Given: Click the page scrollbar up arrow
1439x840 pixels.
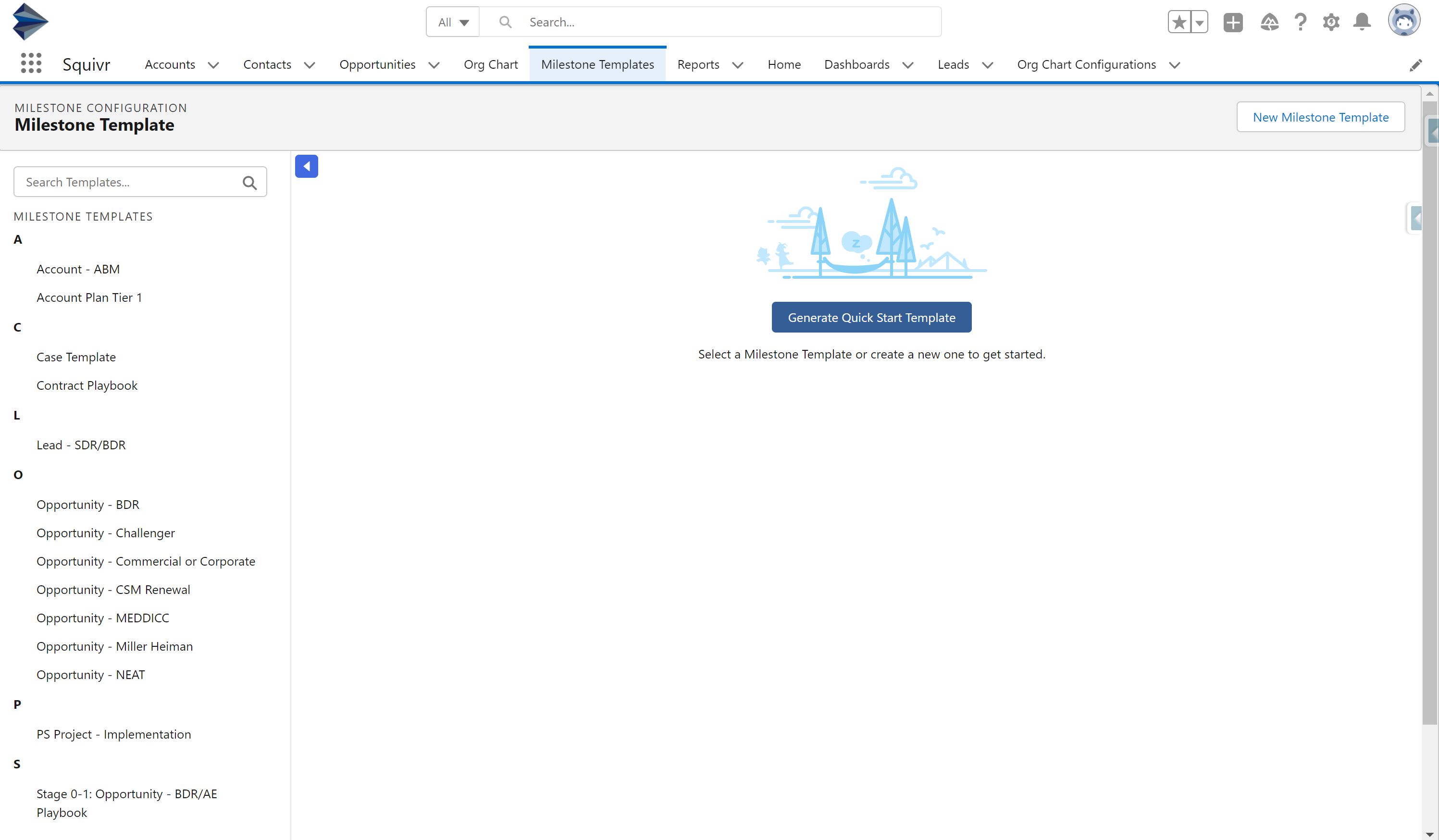Looking at the screenshot, I should pos(1429,93).
